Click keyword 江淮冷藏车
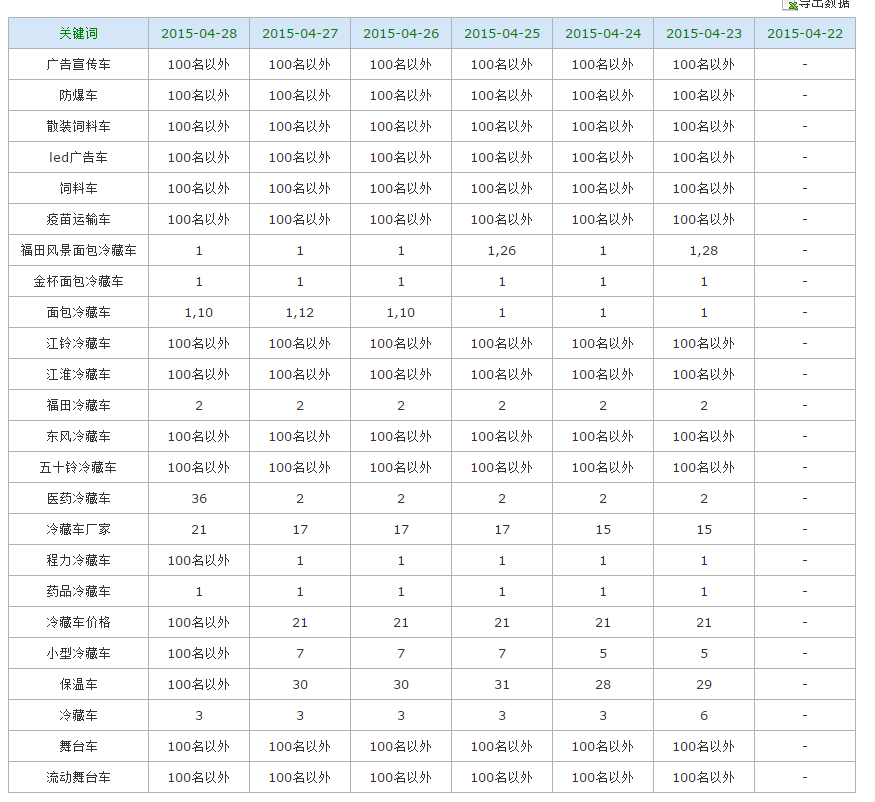 click(x=79, y=374)
